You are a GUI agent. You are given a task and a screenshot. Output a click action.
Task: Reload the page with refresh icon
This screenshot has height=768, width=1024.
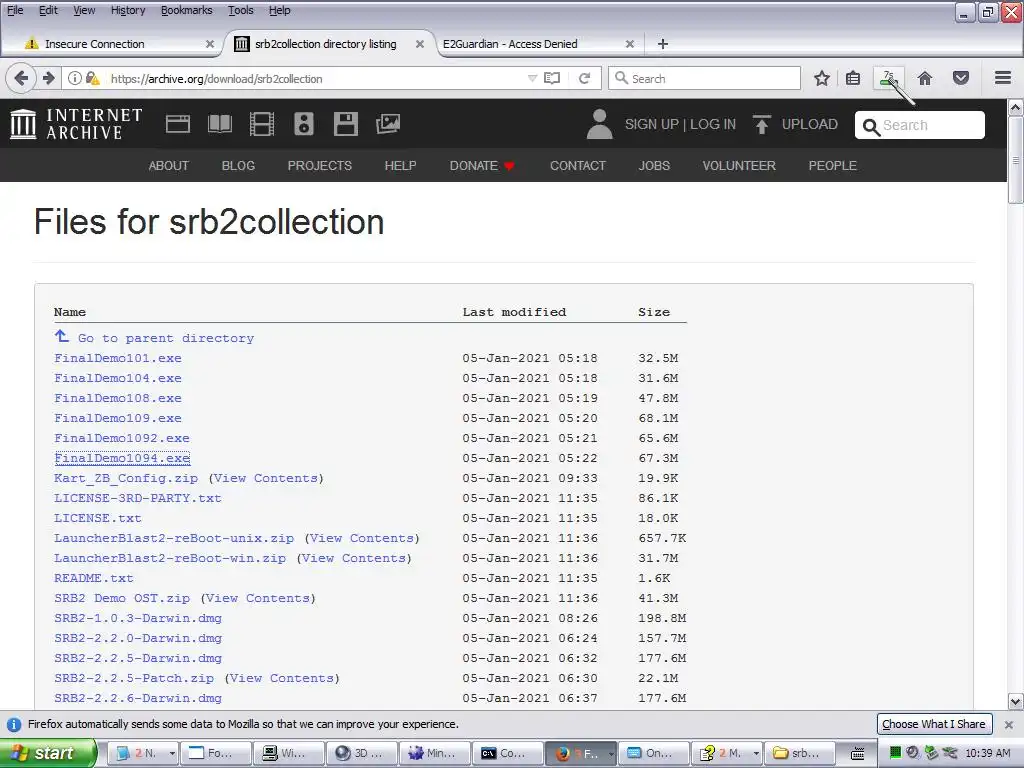coord(584,78)
